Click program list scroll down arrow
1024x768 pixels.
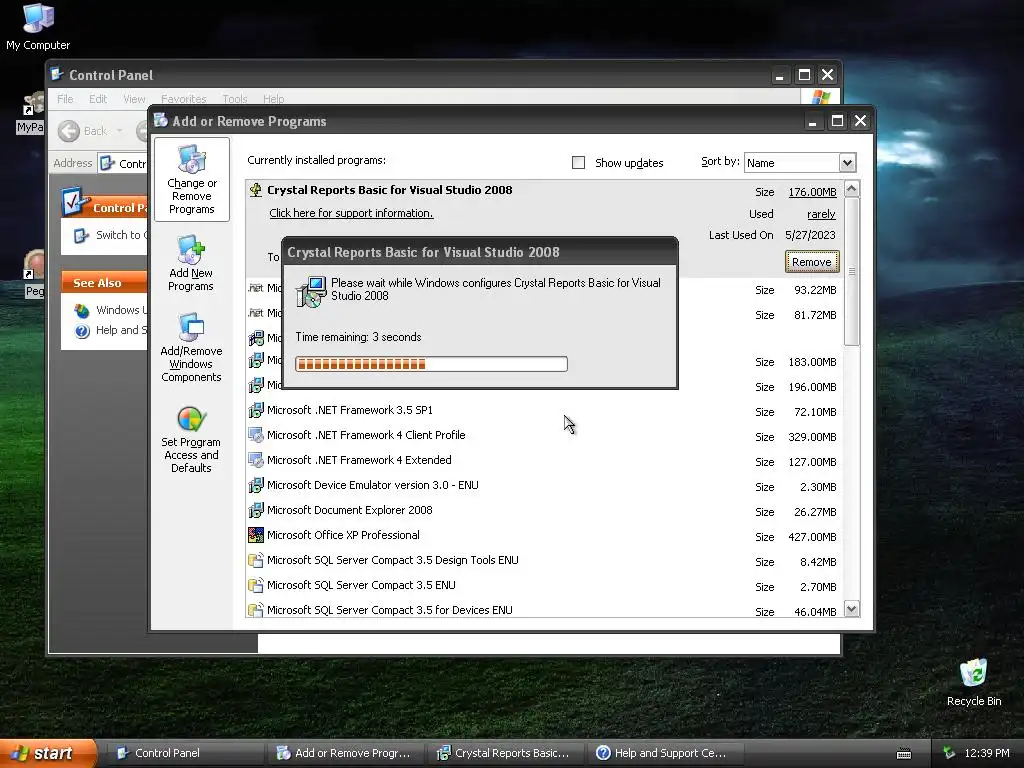point(852,609)
